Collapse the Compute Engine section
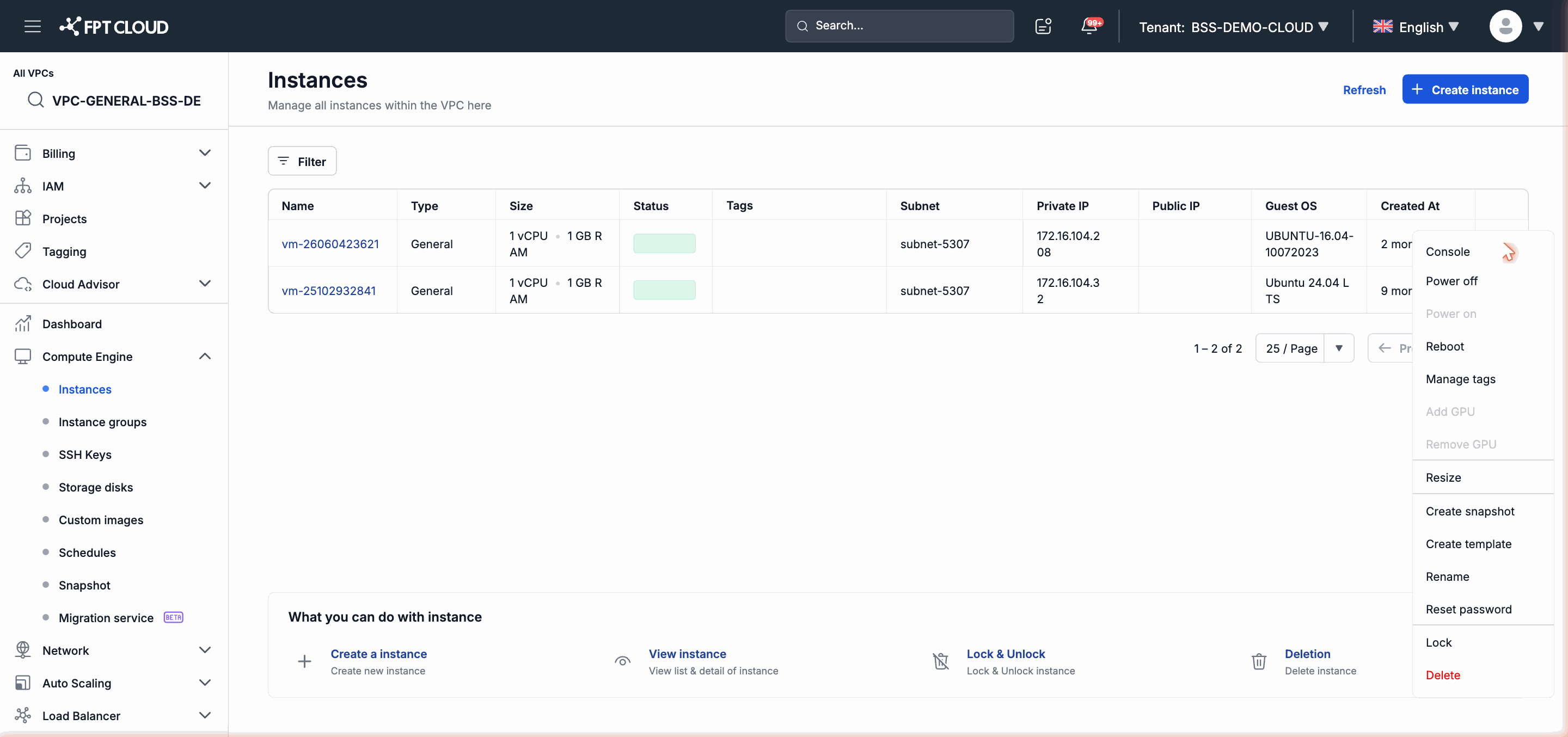 pos(205,356)
